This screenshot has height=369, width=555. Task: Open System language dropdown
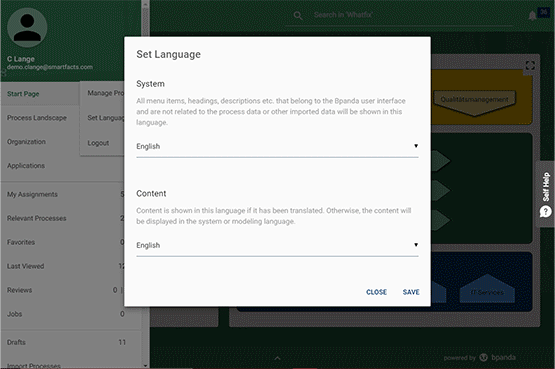(277, 146)
